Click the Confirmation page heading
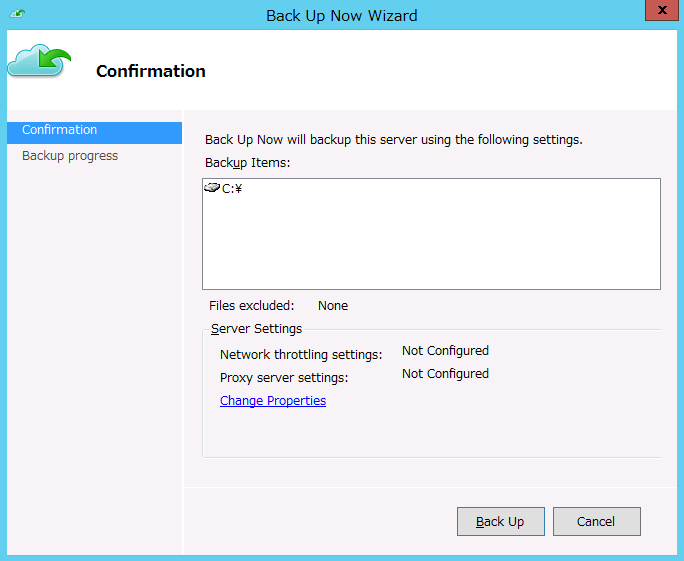This screenshot has width=684, height=561. [151, 71]
